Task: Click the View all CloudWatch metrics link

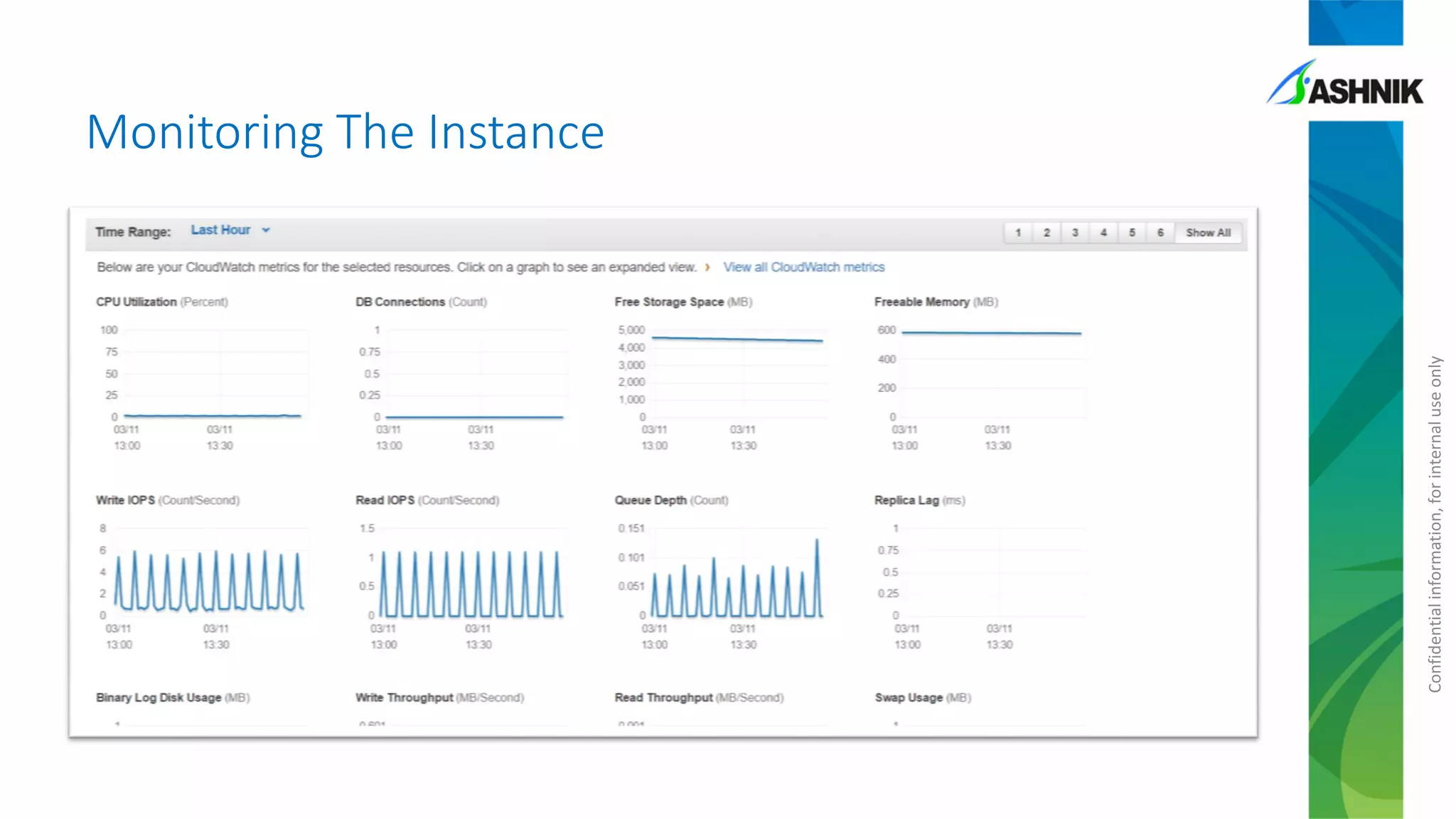Action: (x=804, y=267)
